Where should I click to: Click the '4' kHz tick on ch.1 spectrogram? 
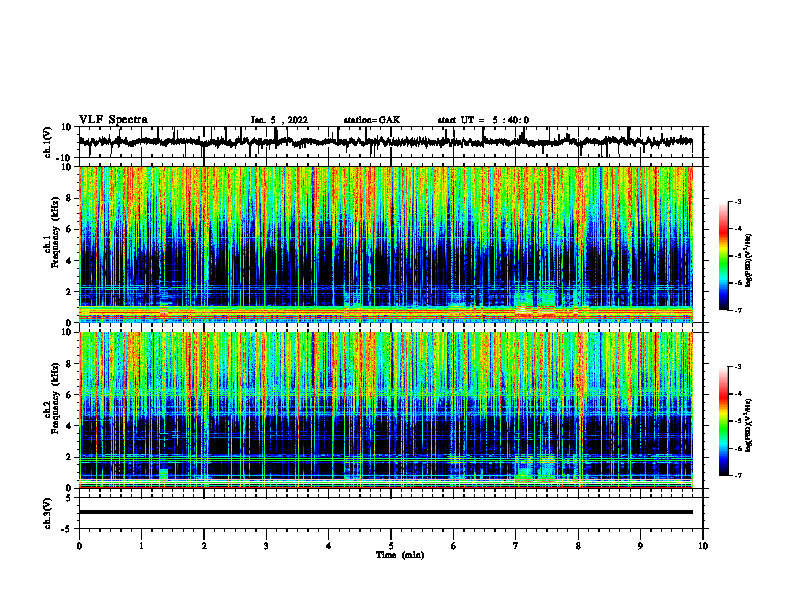click(x=70, y=261)
